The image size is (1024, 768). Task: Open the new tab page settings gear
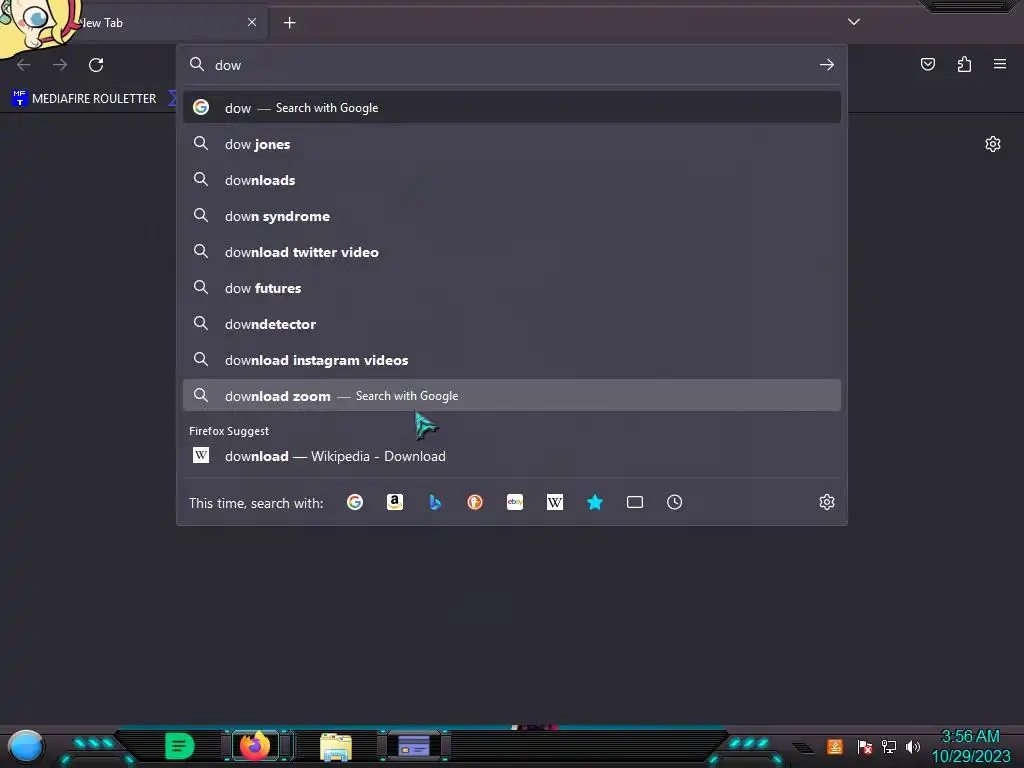coord(993,144)
